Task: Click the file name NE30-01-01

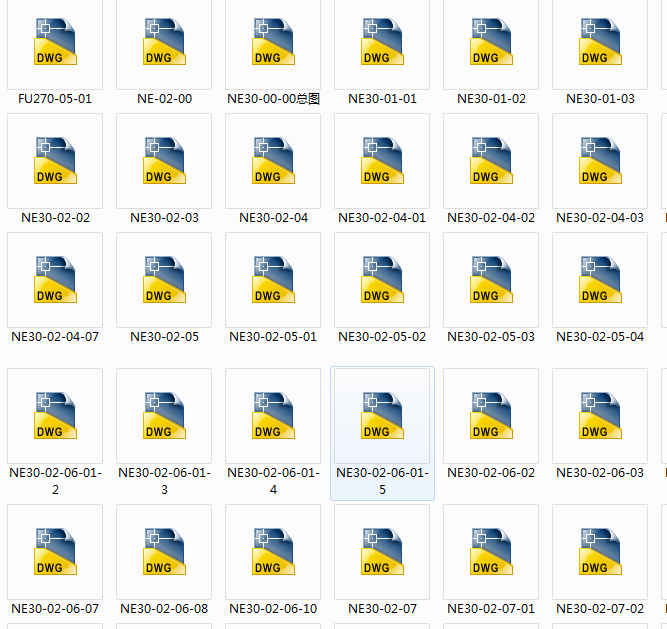Action: [382, 99]
